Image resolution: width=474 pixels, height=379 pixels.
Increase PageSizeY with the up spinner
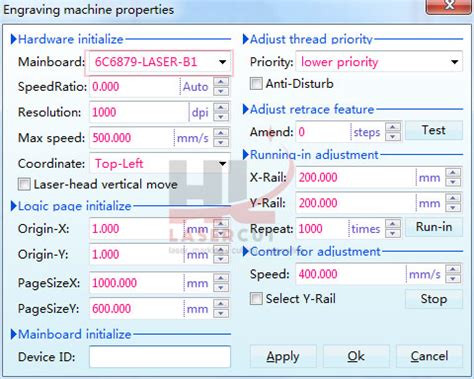coord(221,304)
